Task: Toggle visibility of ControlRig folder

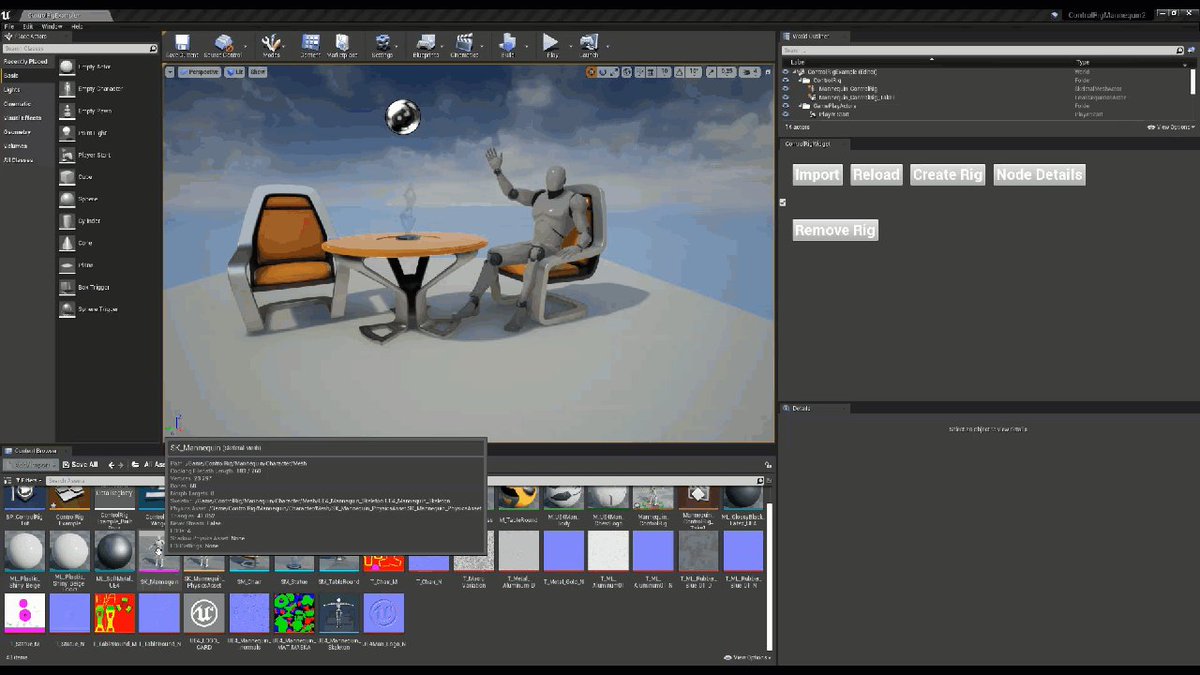Action: pyautogui.click(x=786, y=80)
